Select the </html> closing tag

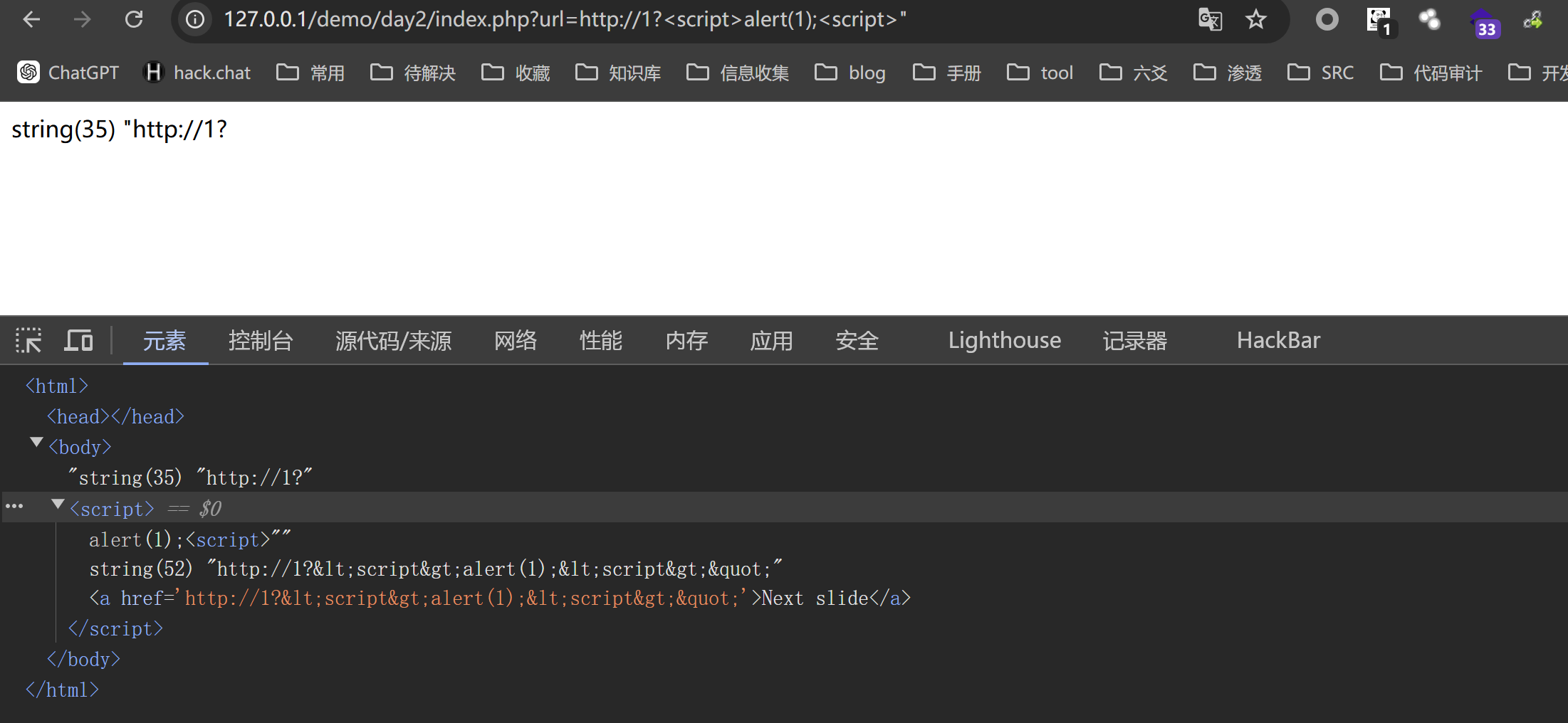(x=62, y=690)
